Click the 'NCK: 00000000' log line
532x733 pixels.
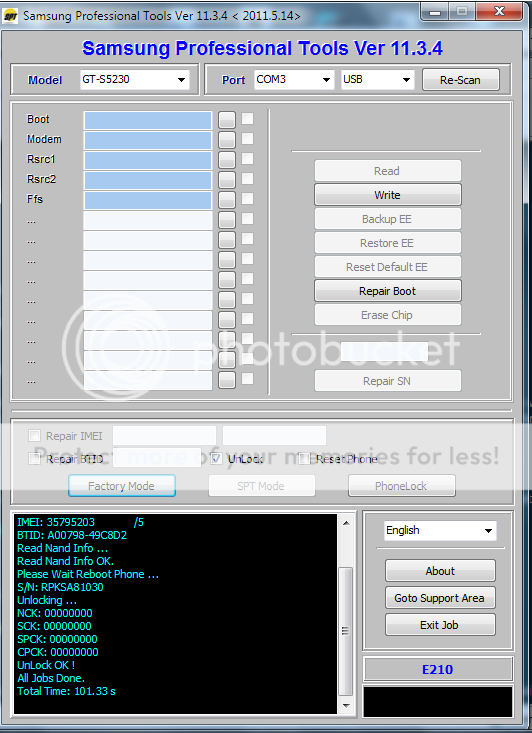(55, 613)
